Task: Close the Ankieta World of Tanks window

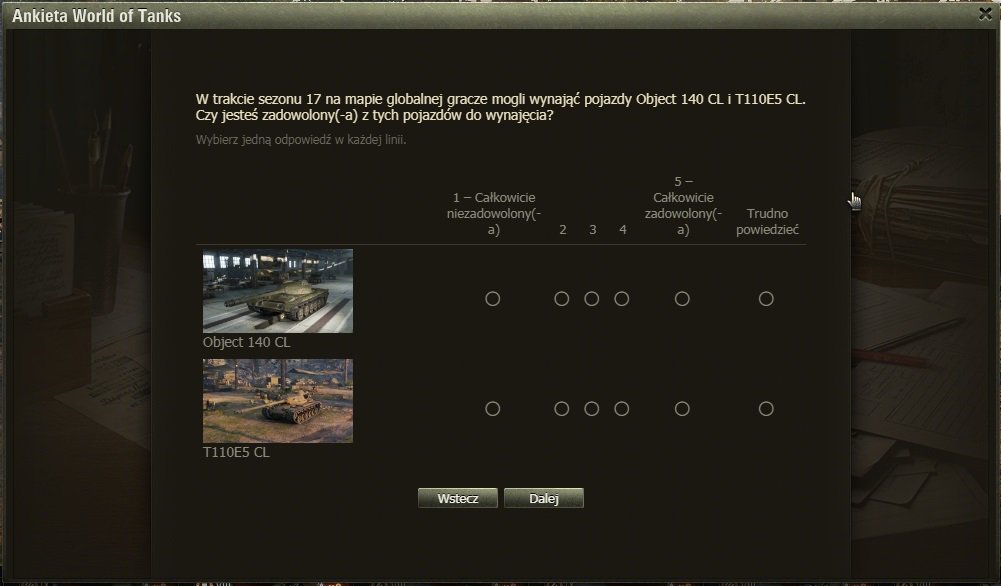Action: tap(985, 14)
